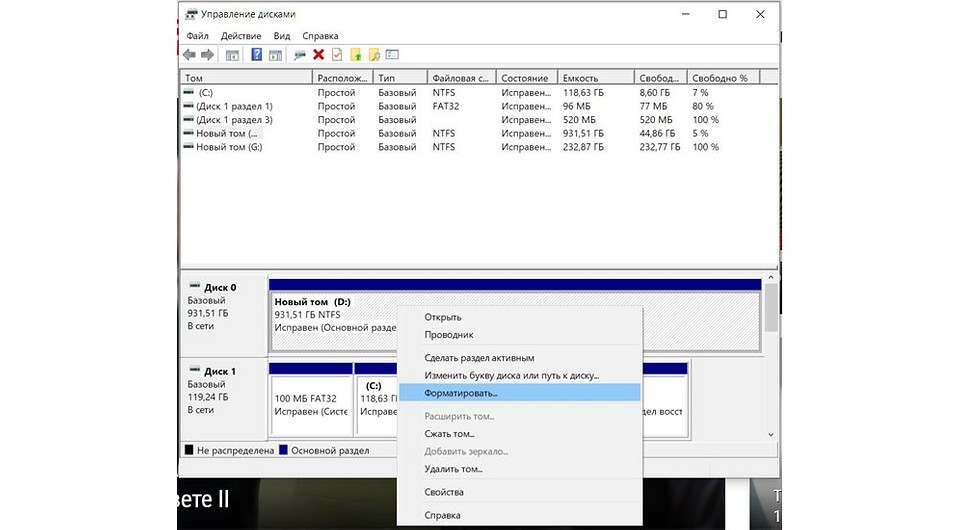Image resolution: width=960 pixels, height=530 pixels.
Task: Click scroll down arrow of disk pane
Action: [x=771, y=435]
